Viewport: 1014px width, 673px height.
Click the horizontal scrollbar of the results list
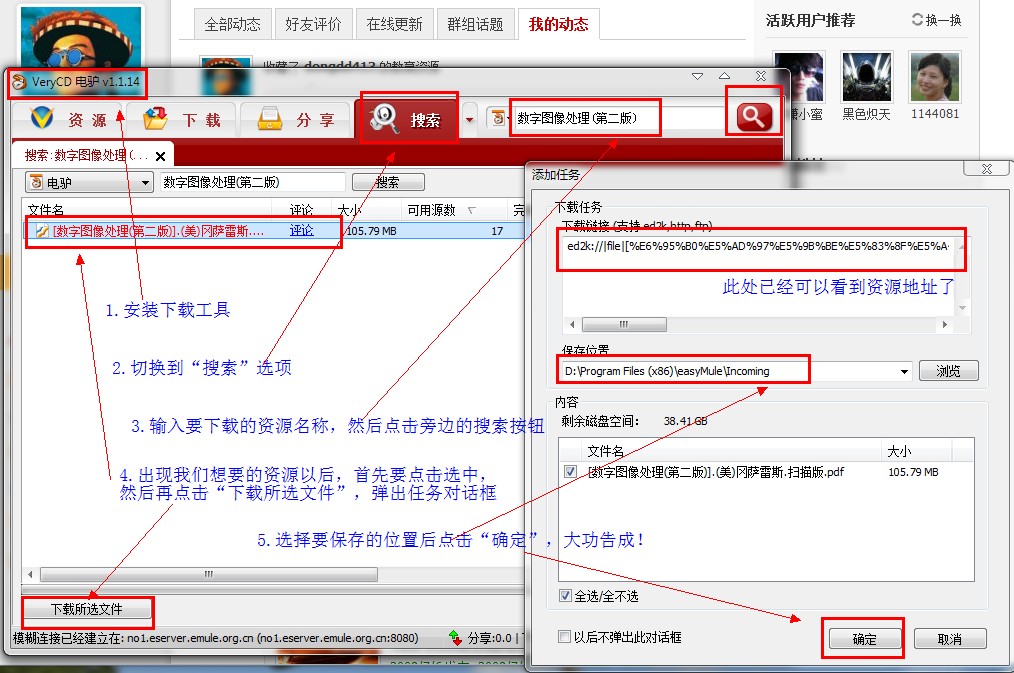[x=209, y=574]
